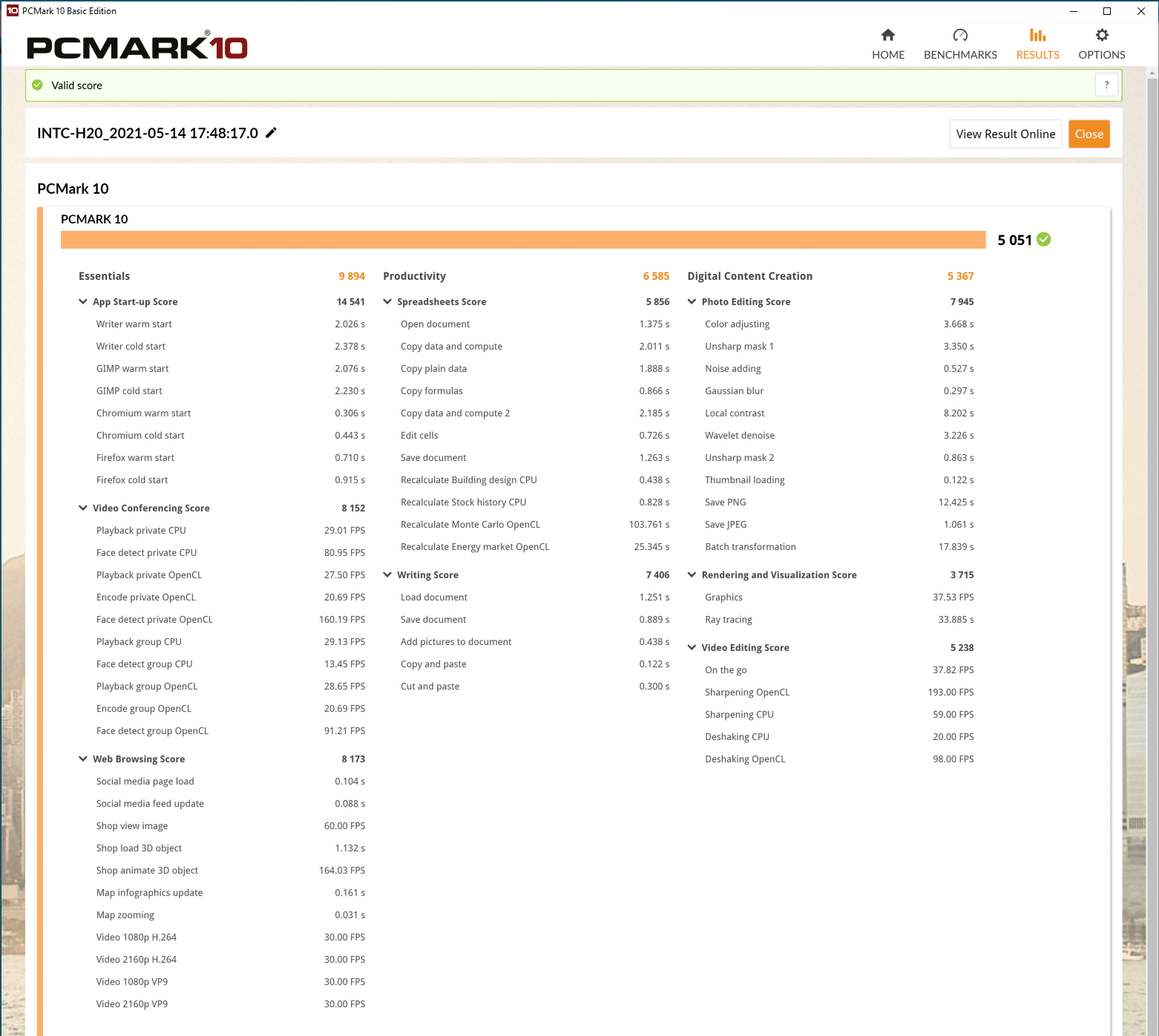
Task: Collapse the App Start-up Score section
Action: point(83,301)
